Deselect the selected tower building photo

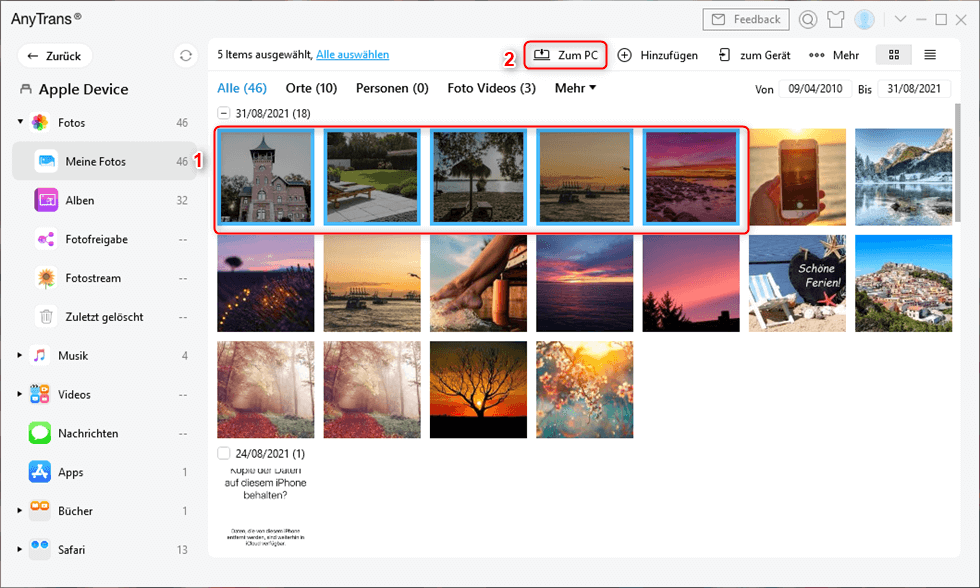coord(266,176)
